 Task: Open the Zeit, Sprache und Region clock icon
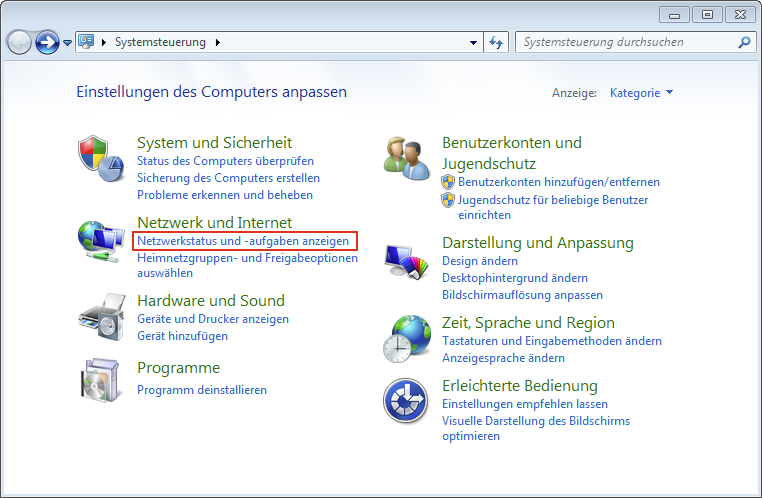407,339
